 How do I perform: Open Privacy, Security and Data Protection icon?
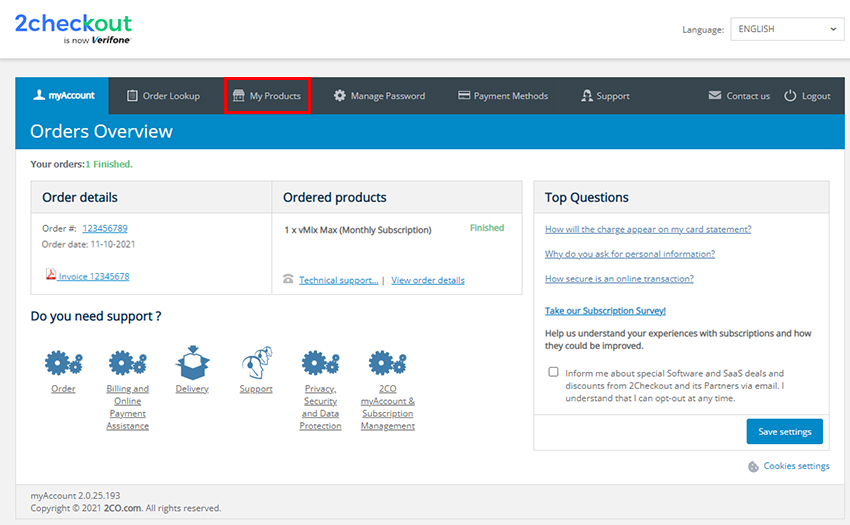pyautogui.click(x=320, y=362)
